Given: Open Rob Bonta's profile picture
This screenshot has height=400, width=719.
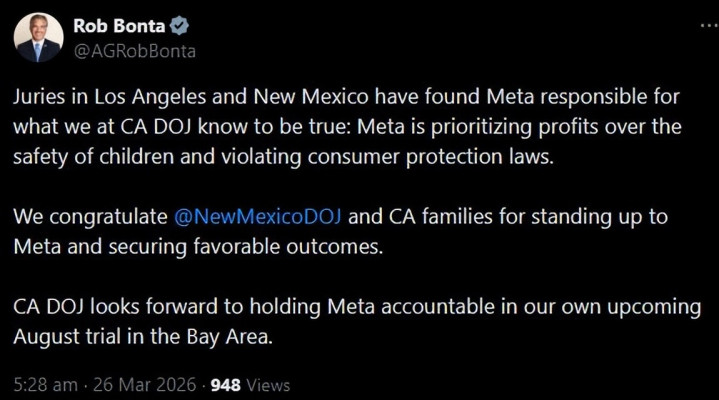Looking at the screenshot, I should pyautogui.click(x=38, y=38).
